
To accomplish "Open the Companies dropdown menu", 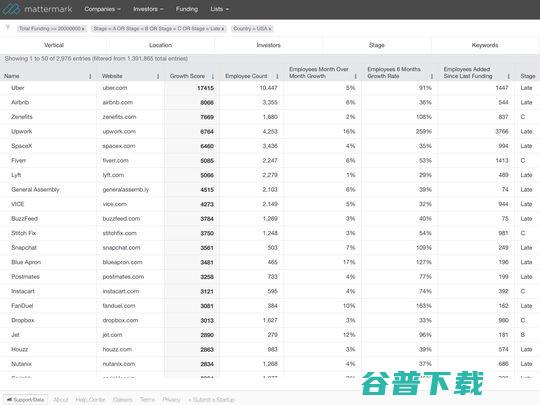I will pos(102,9).
